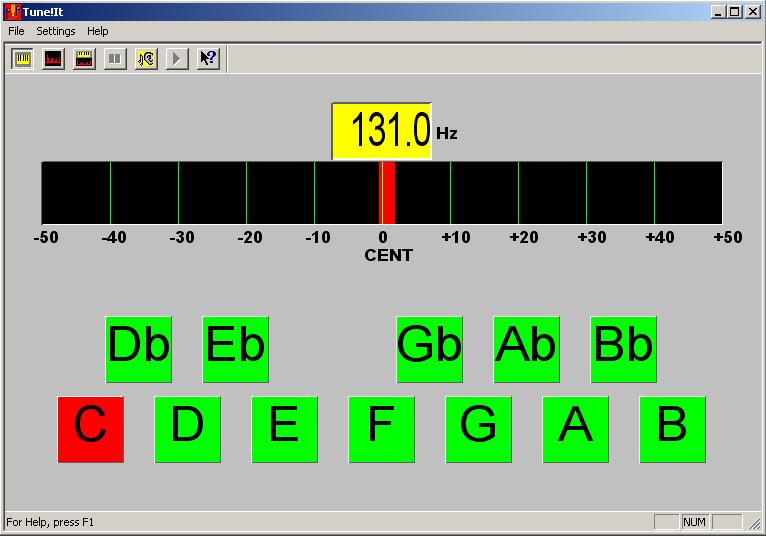766x536 pixels.
Task: Activate the context help pointer icon
Action: 208,59
